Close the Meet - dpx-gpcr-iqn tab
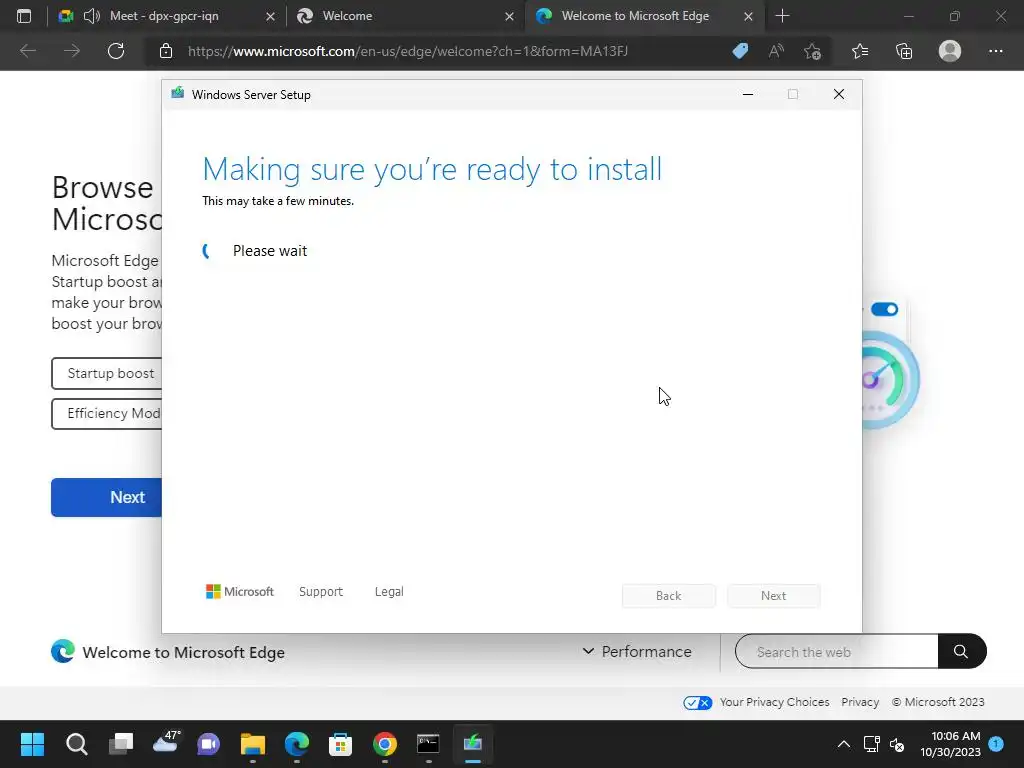Image resolution: width=1024 pixels, height=768 pixels. pos(270,16)
